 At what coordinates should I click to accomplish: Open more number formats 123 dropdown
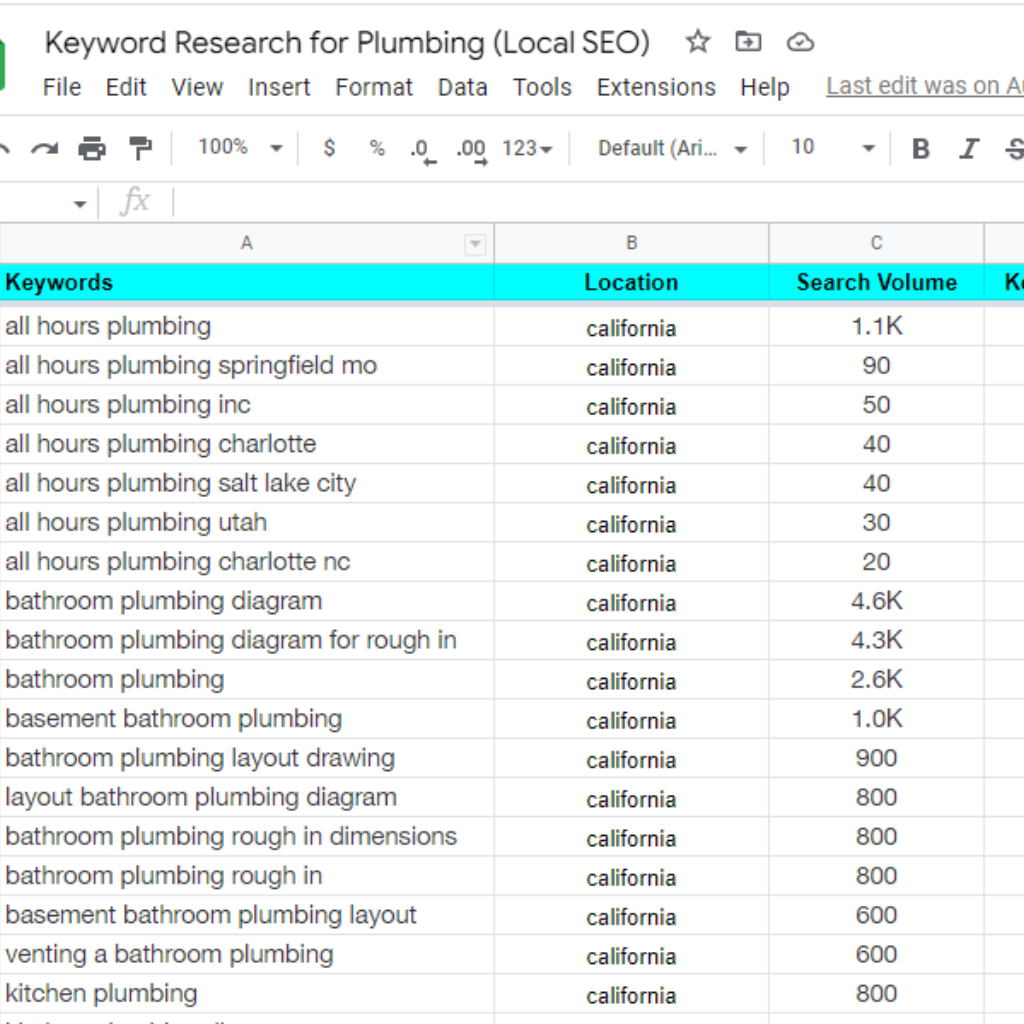point(527,149)
